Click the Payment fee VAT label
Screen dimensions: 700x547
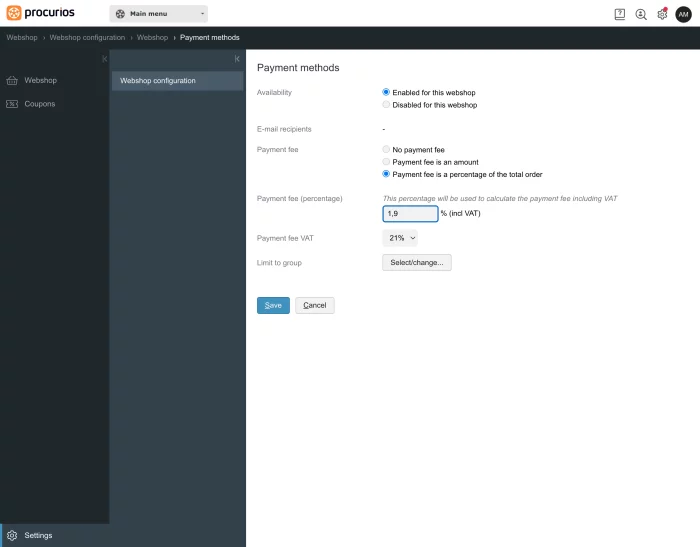tap(285, 238)
